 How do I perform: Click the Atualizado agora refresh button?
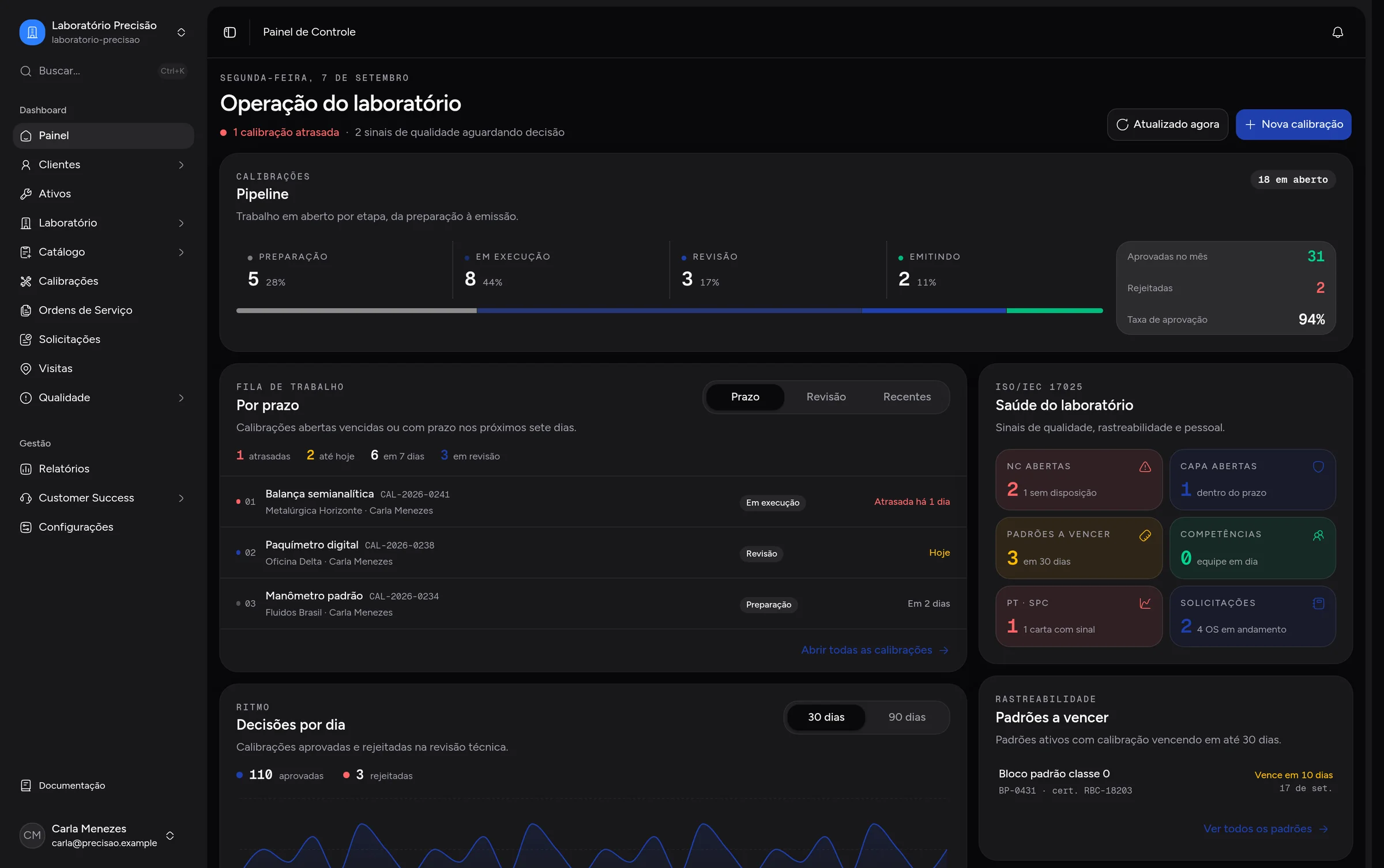point(1168,124)
